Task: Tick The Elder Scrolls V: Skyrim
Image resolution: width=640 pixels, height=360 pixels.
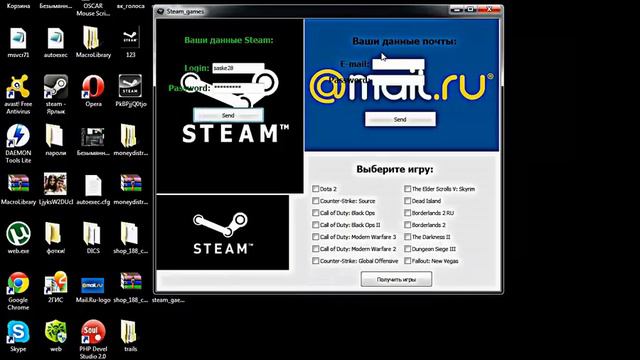Action: point(407,189)
